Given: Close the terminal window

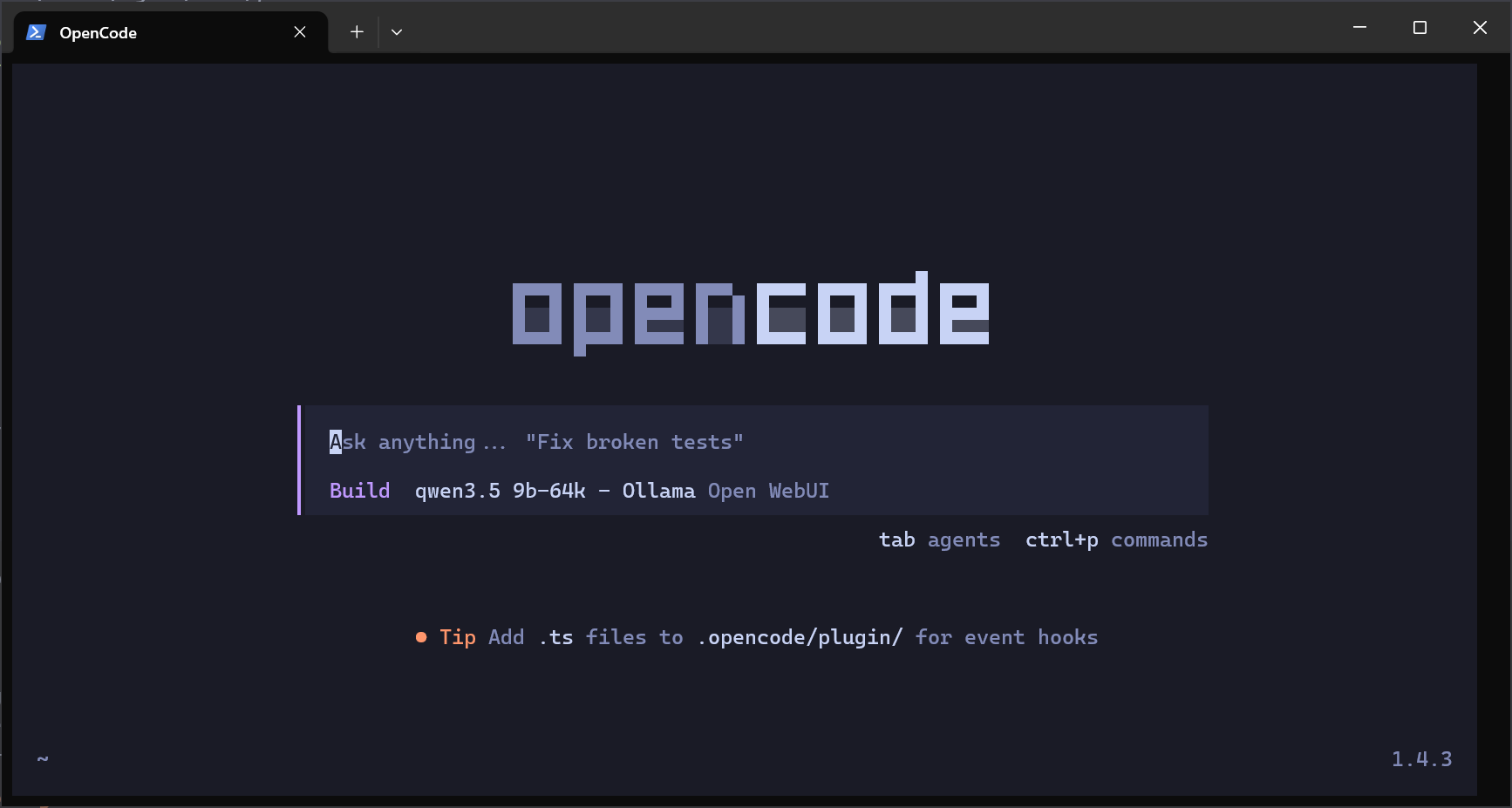Looking at the screenshot, I should [1480, 28].
